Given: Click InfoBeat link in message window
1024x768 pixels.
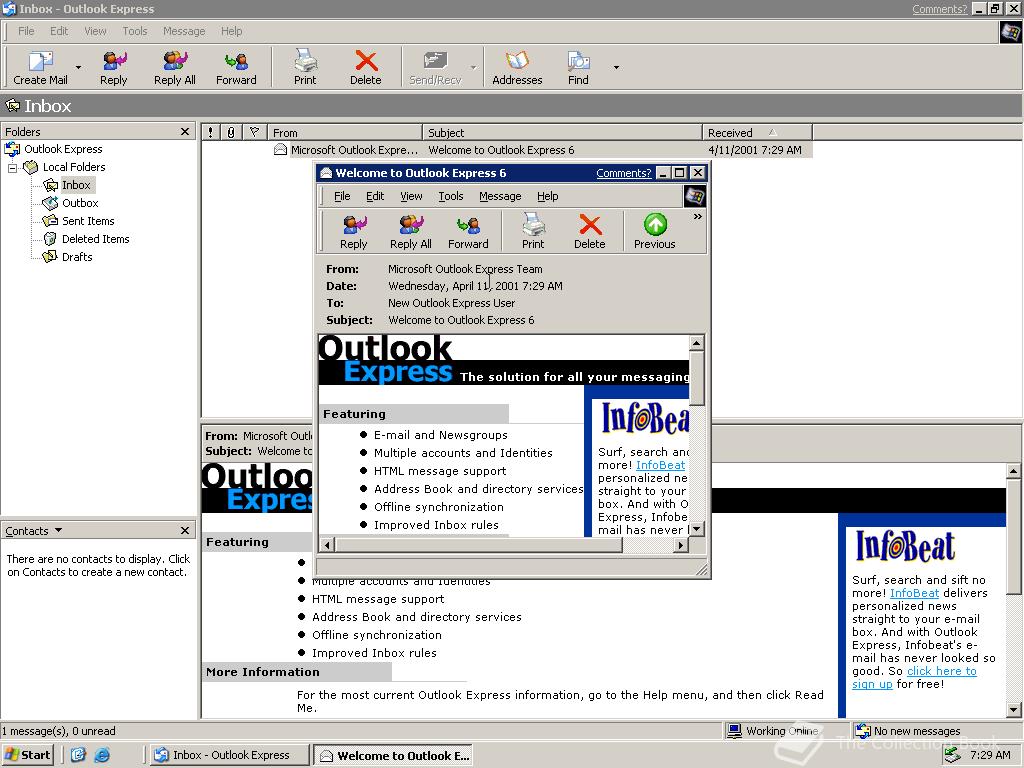Looking at the screenshot, I should click(x=660, y=465).
